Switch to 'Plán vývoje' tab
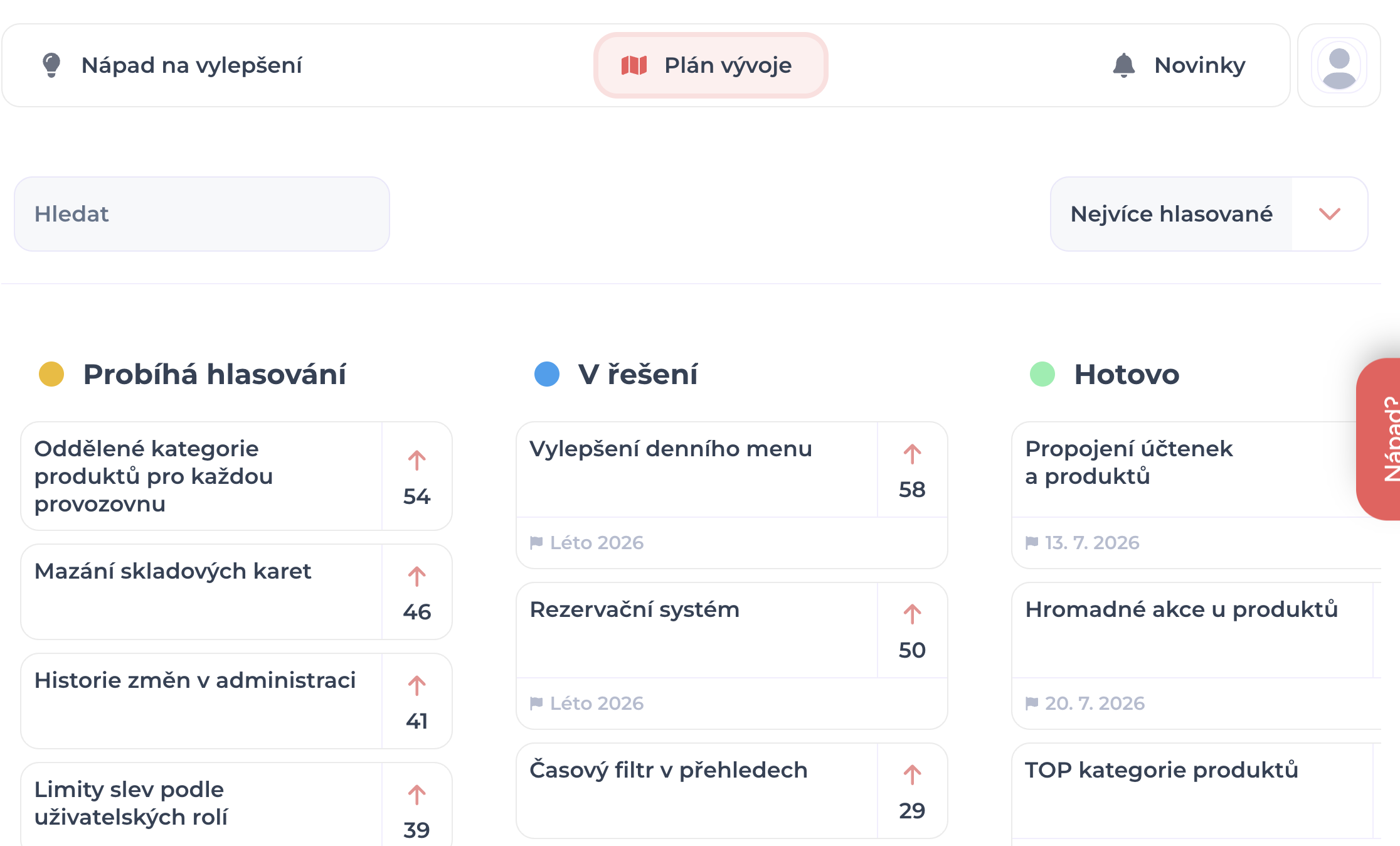Viewport: 1400px width, 846px height. tap(711, 65)
